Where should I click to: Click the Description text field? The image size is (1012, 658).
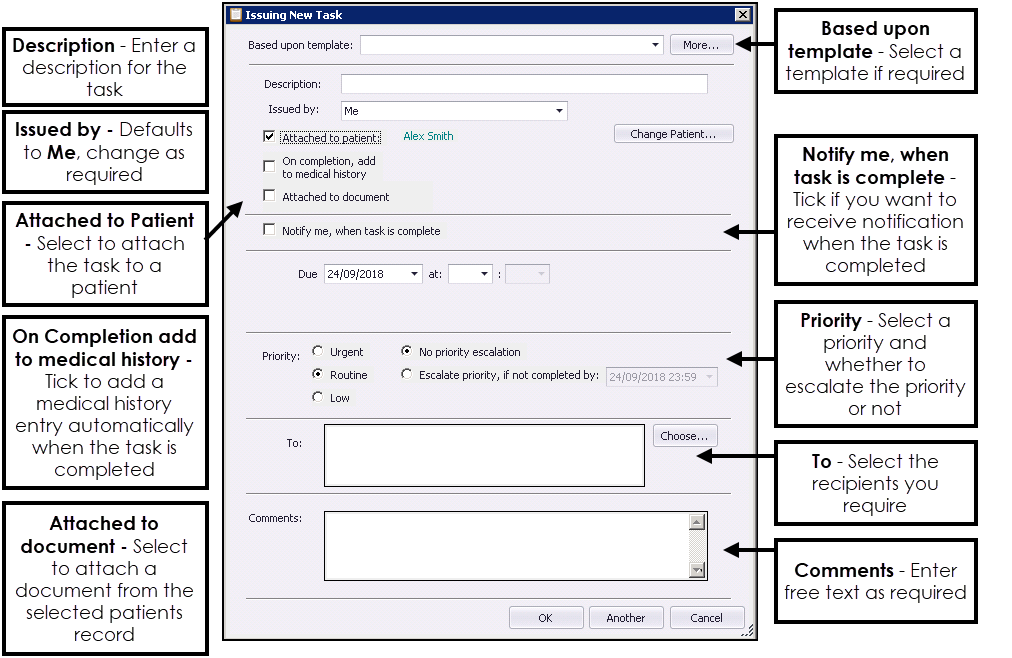(524, 84)
